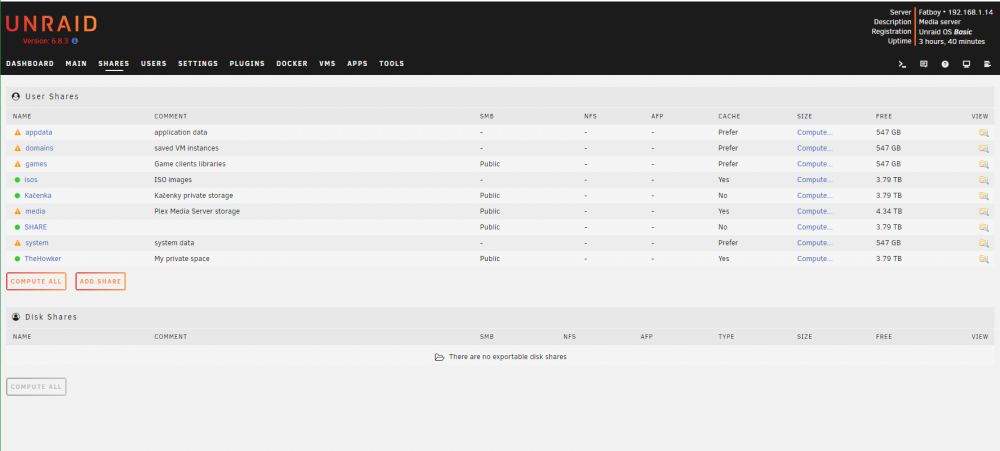This screenshot has width=1000, height=451.
Task: Click the warning triangle beside domains
Action: (18, 148)
